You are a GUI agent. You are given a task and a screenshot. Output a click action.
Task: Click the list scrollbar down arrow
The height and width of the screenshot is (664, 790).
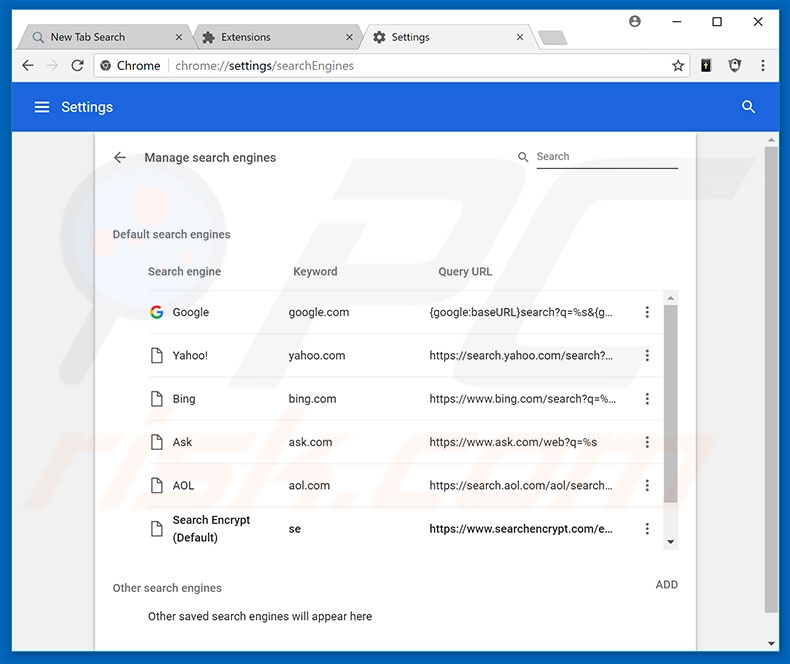pos(671,542)
